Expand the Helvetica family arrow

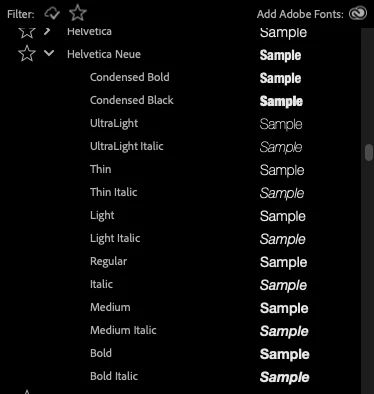(47, 32)
